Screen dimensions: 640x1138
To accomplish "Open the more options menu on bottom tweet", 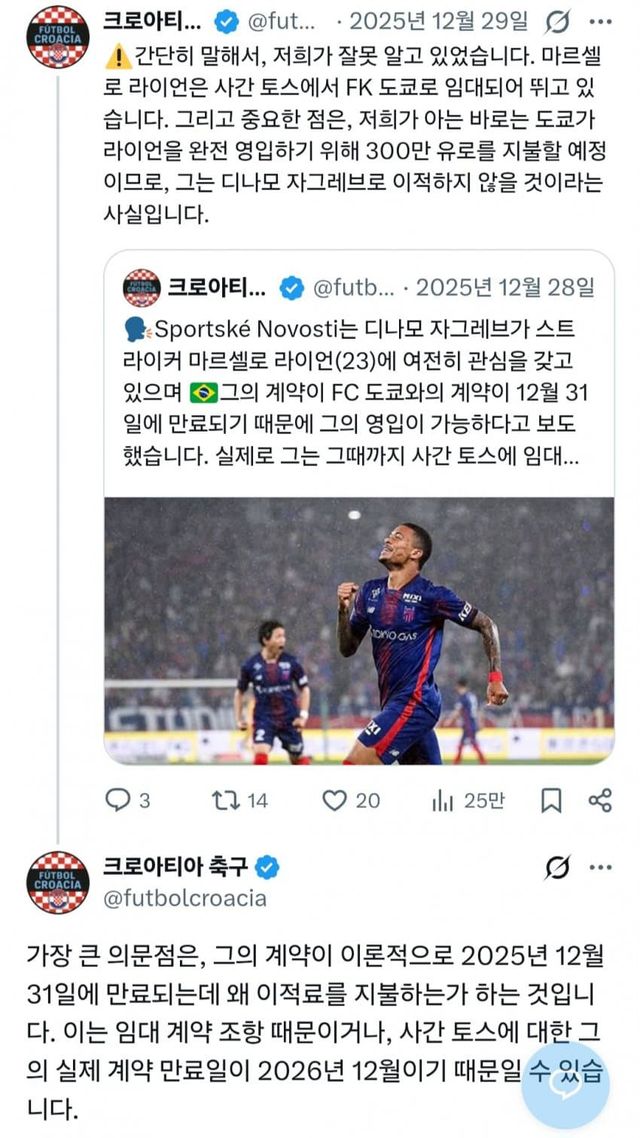I will [x=600, y=868].
